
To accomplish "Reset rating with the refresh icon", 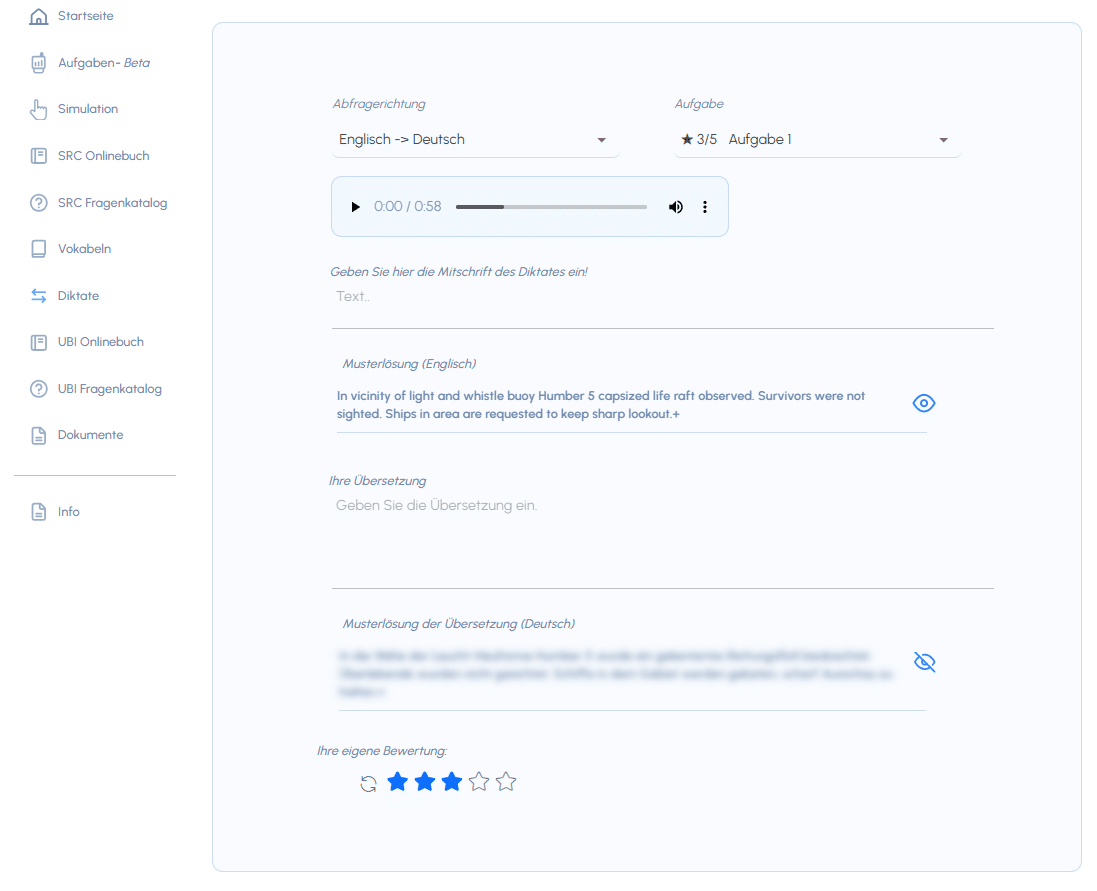I will [x=368, y=783].
